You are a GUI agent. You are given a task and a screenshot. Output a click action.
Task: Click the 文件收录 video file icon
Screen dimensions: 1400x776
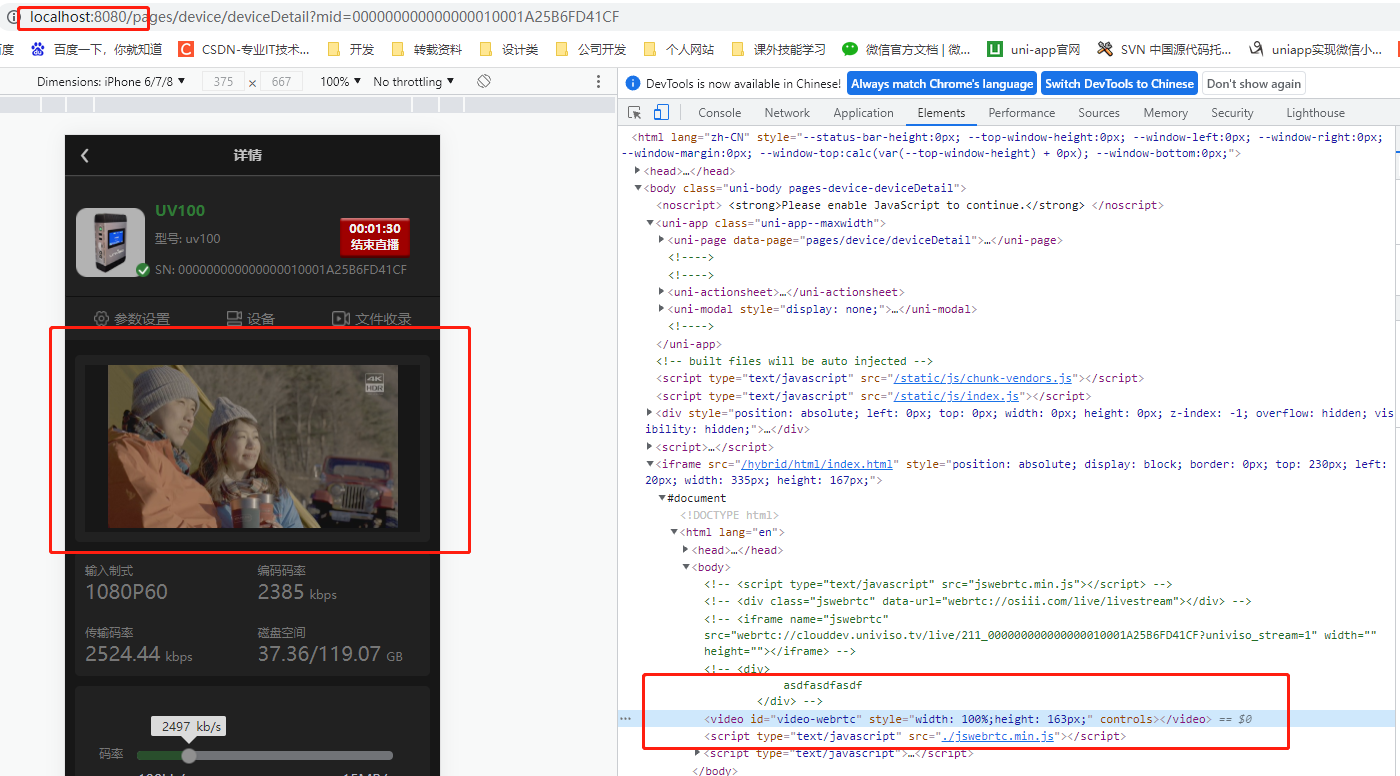[341, 318]
